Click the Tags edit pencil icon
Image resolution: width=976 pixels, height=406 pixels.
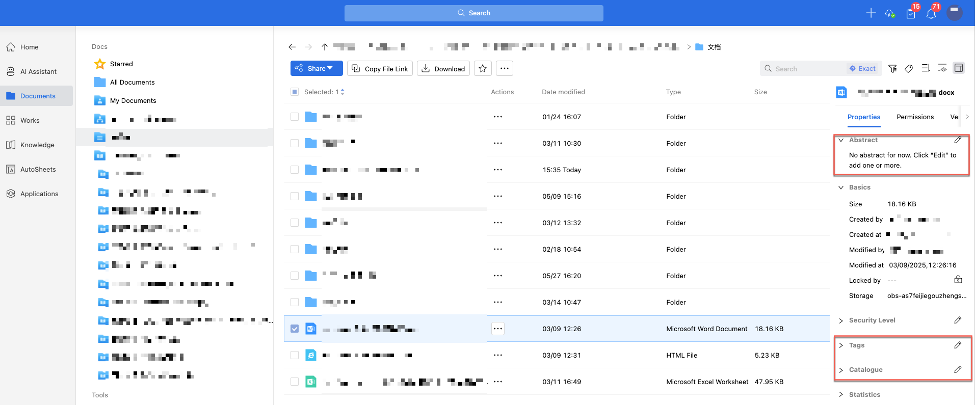coord(958,345)
